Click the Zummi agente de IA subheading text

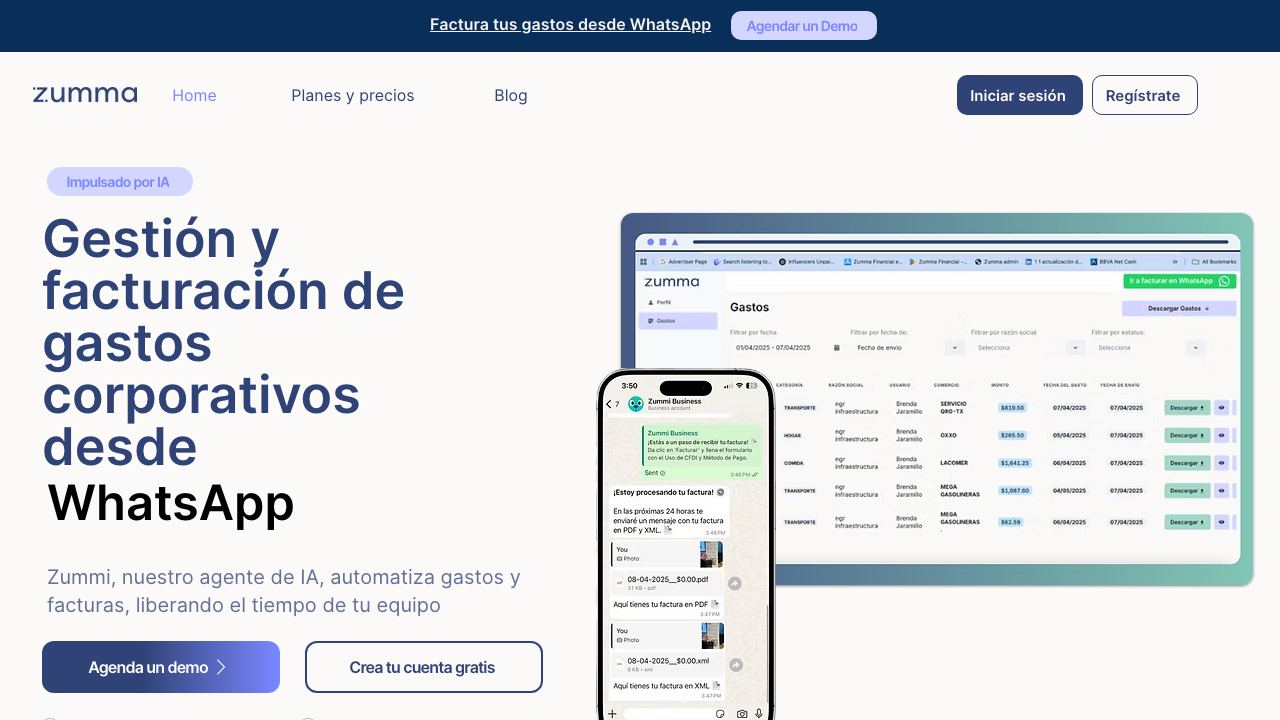coord(284,591)
